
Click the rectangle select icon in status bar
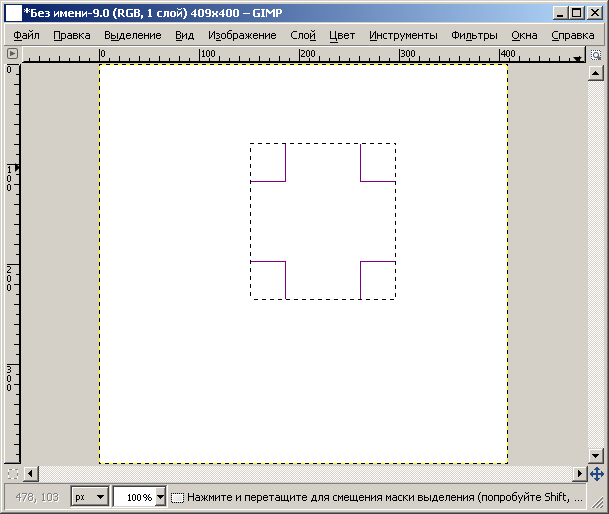pyautogui.click(x=177, y=497)
